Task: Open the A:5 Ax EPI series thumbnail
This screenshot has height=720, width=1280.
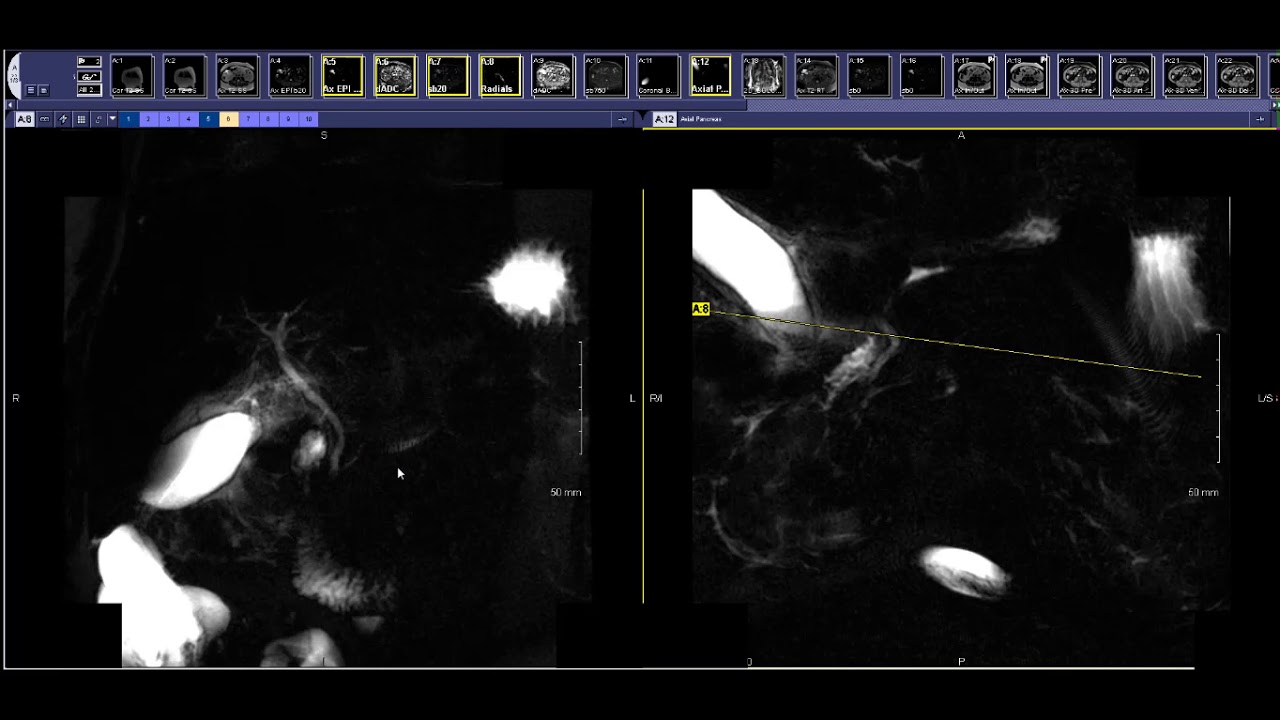Action: coord(342,76)
